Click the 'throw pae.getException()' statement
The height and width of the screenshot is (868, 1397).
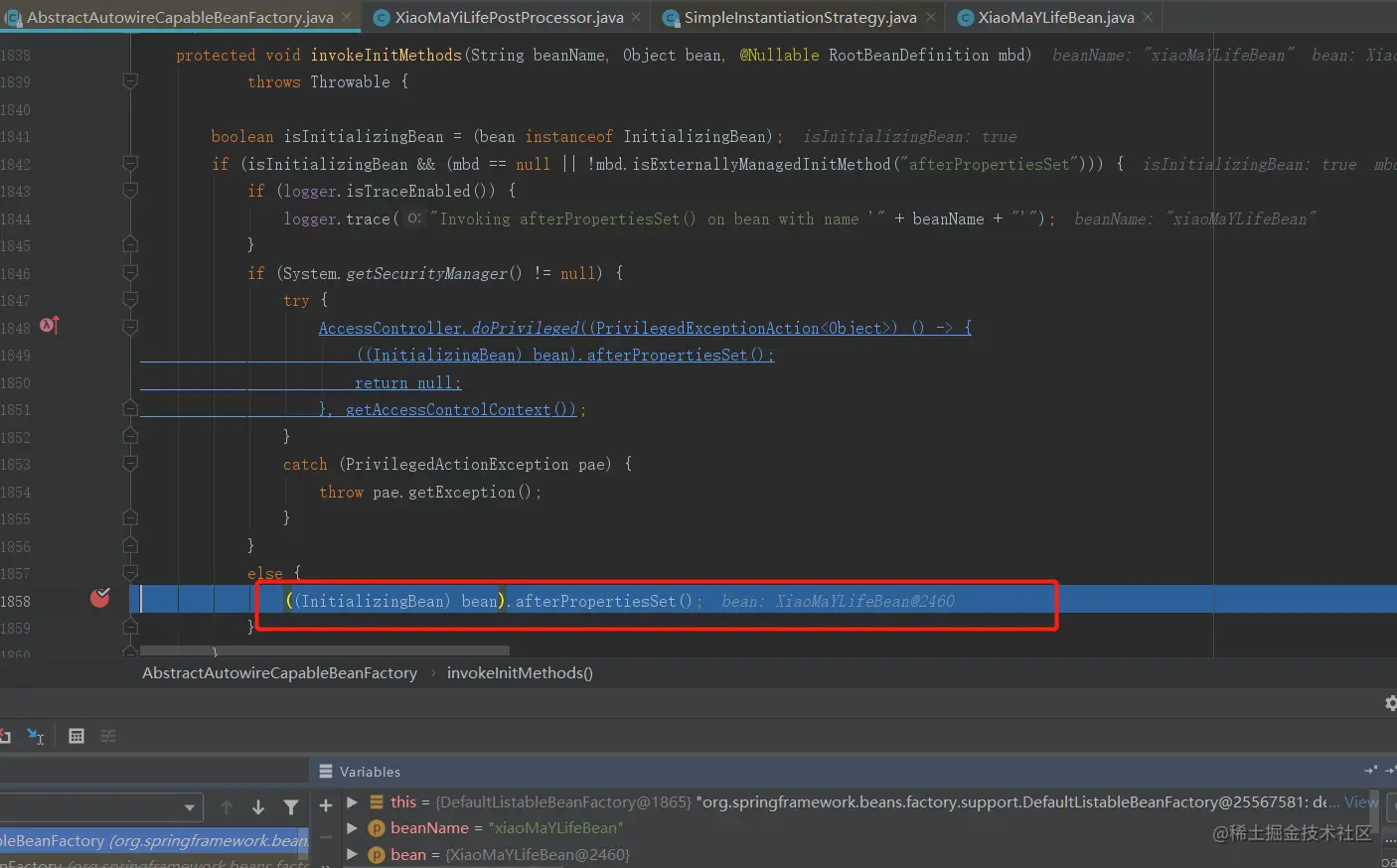point(429,492)
